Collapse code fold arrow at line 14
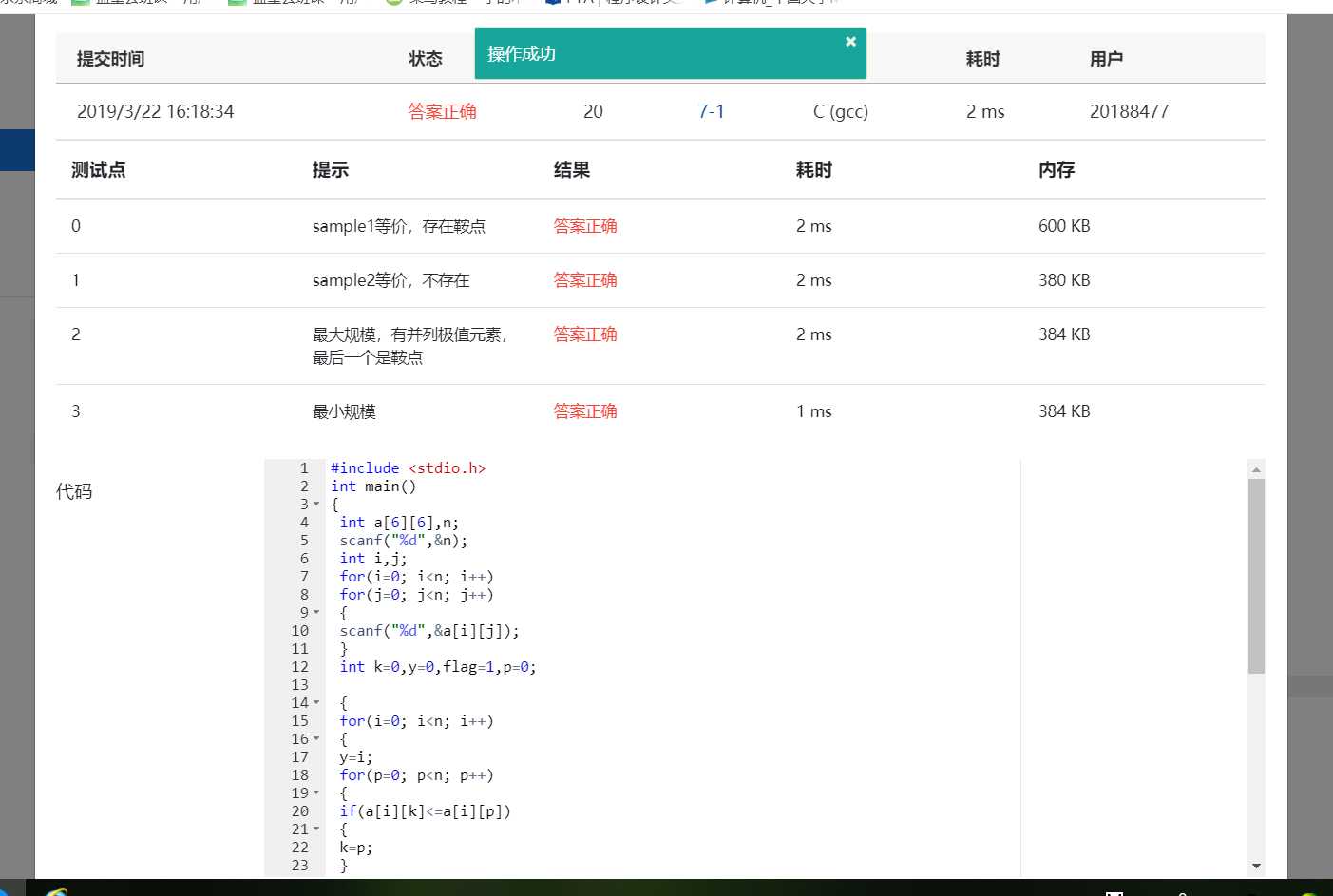The image size is (1333, 896). click(316, 703)
